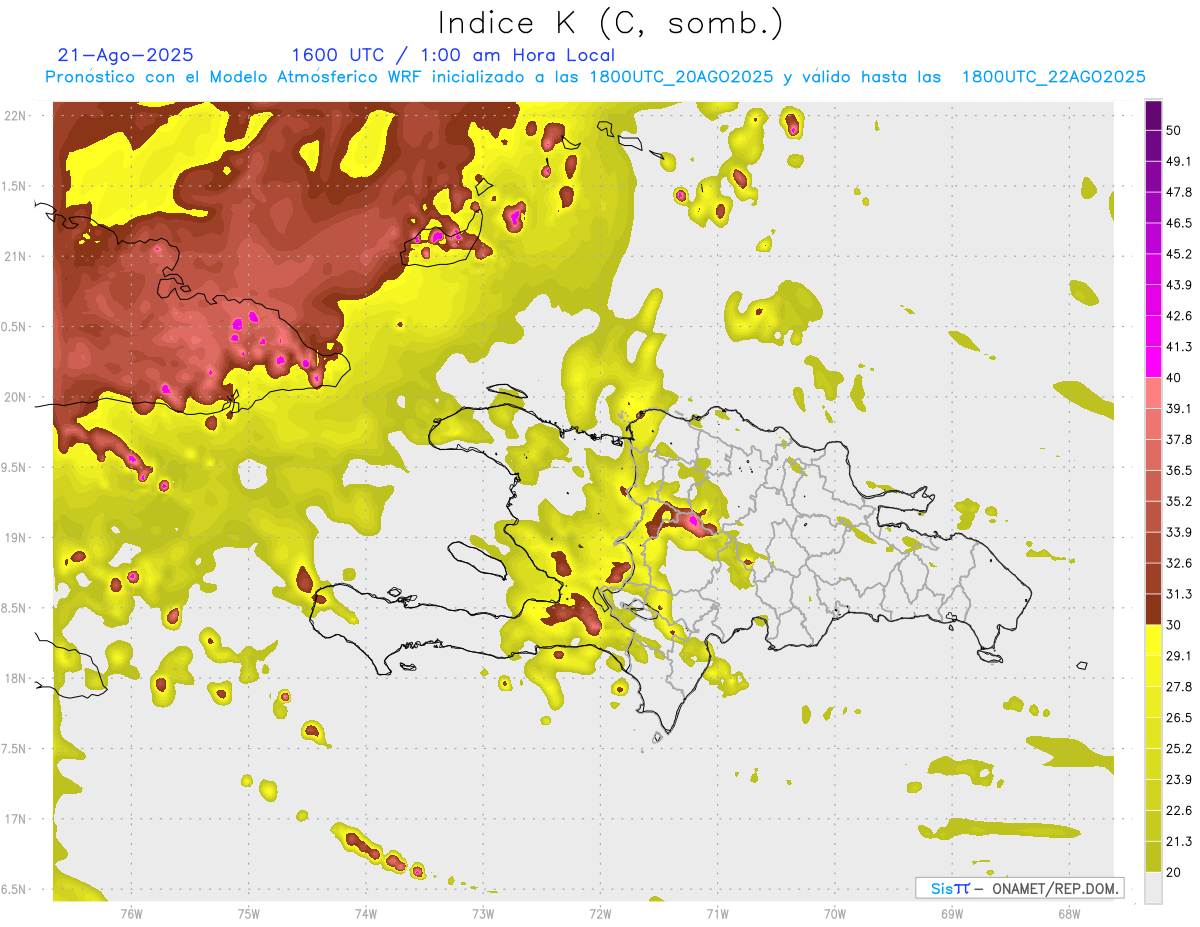Click the "20N" latitude label

coord(15,397)
